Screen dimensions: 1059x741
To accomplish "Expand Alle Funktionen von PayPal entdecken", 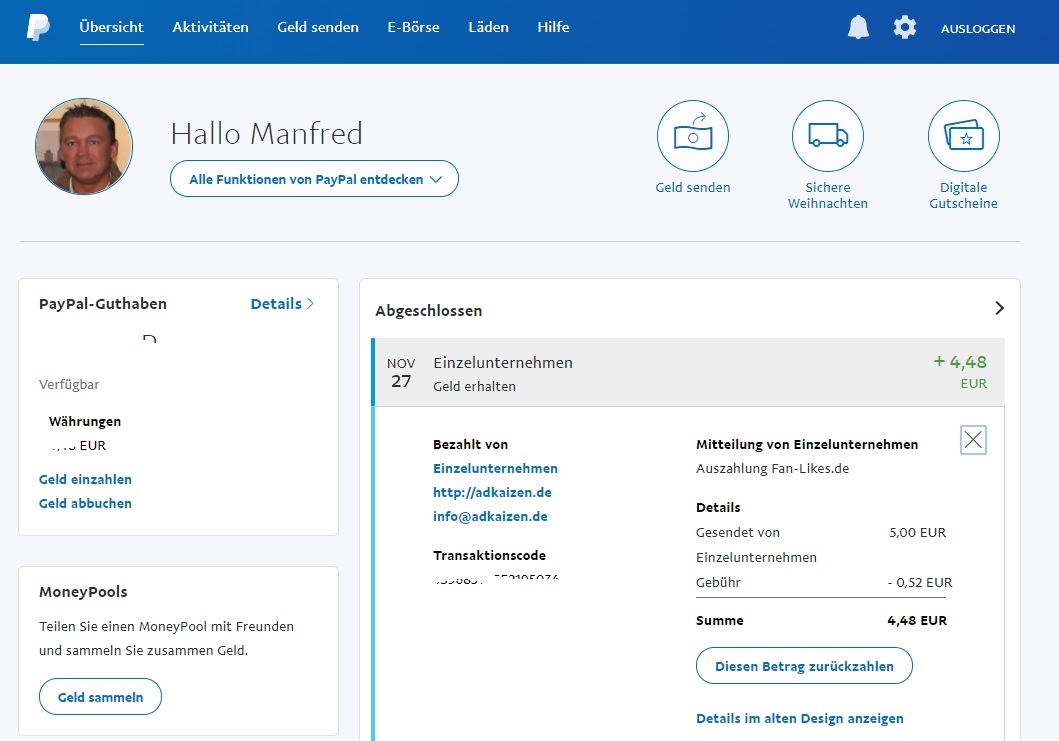I will 314,180.
